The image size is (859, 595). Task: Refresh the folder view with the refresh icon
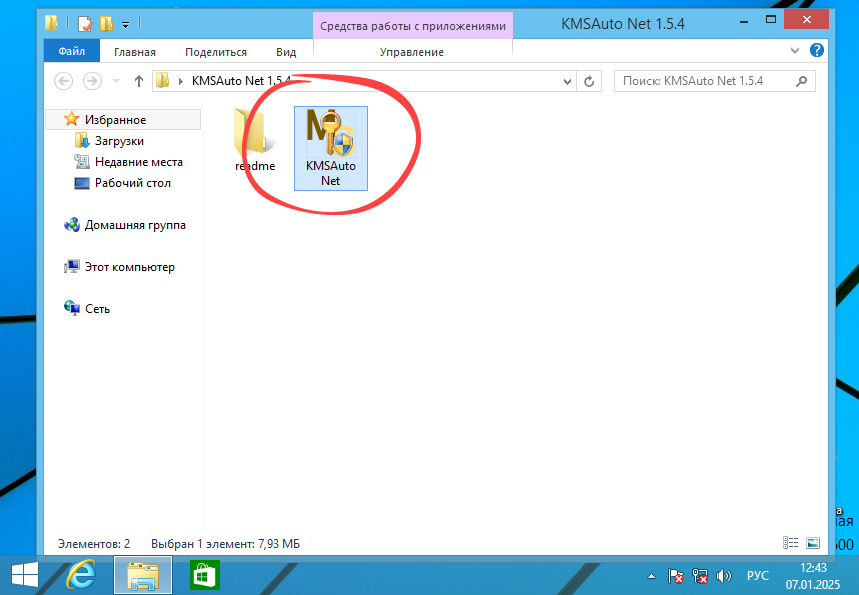pos(590,81)
